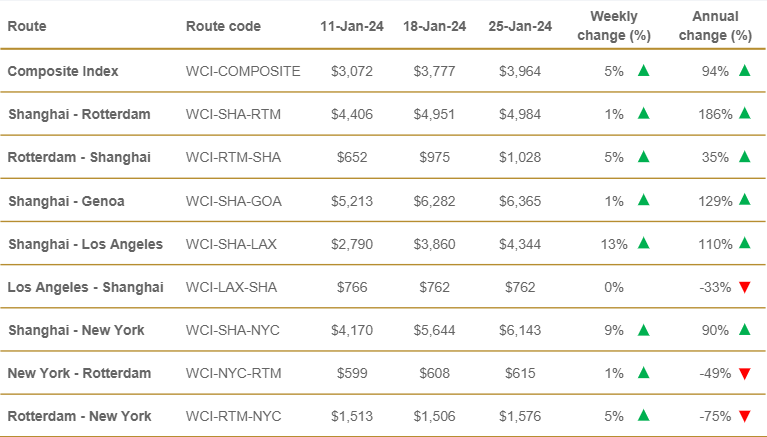Select the WCI-COMPOSITE route code

point(243,71)
